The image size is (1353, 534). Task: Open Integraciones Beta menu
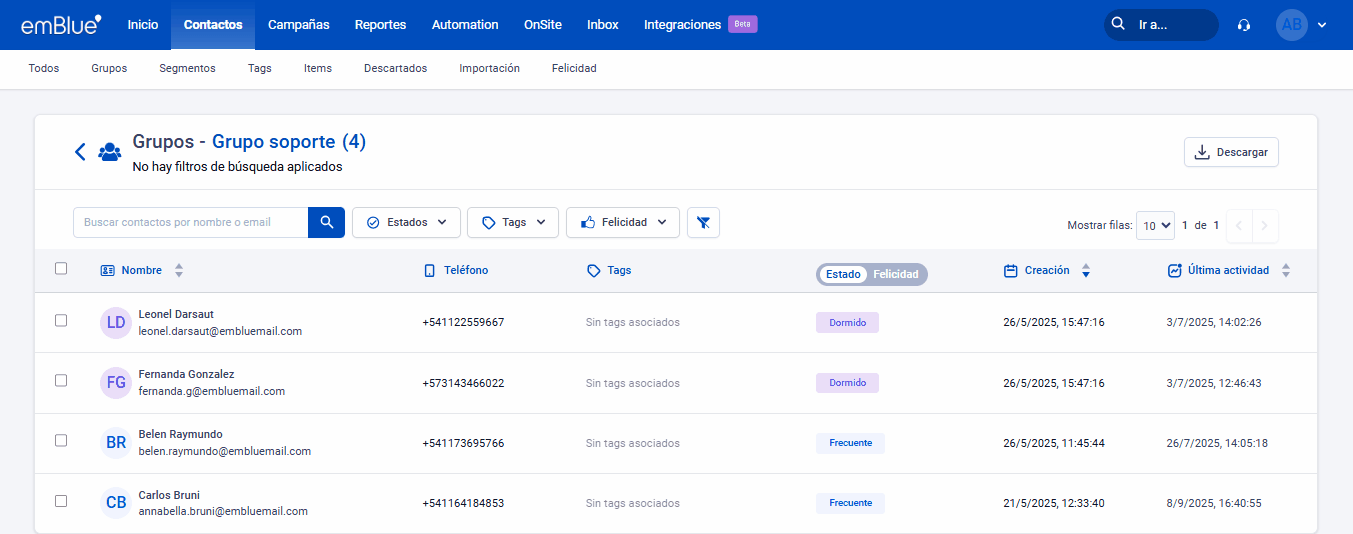pyautogui.click(x=700, y=25)
